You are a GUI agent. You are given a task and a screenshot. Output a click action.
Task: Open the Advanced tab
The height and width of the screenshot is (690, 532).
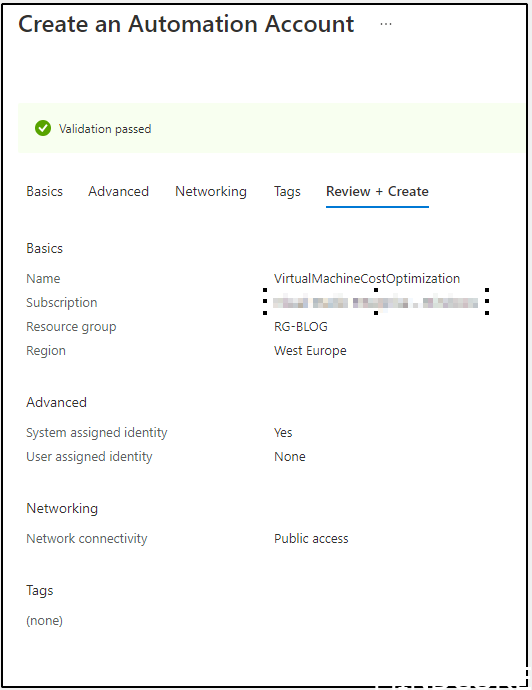(x=118, y=191)
